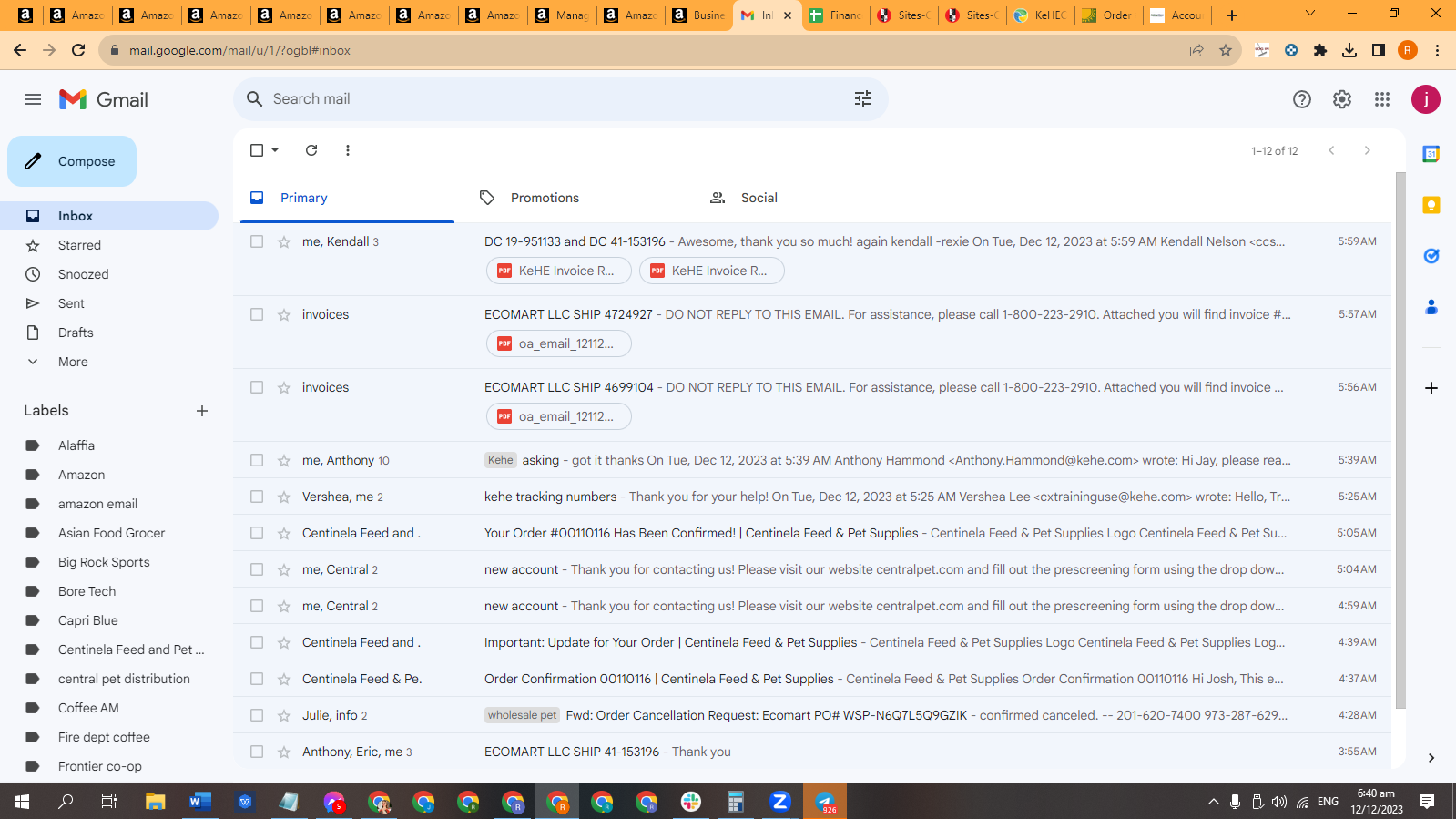
Task: Open Telegram from the taskbar
Action: [x=825, y=802]
